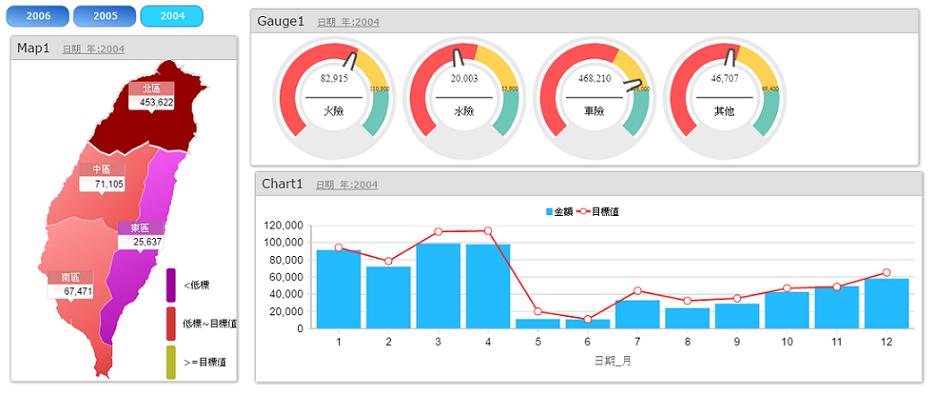Select the 中區 label on the map
The width and height of the screenshot is (930, 394).
click(x=102, y=170)
